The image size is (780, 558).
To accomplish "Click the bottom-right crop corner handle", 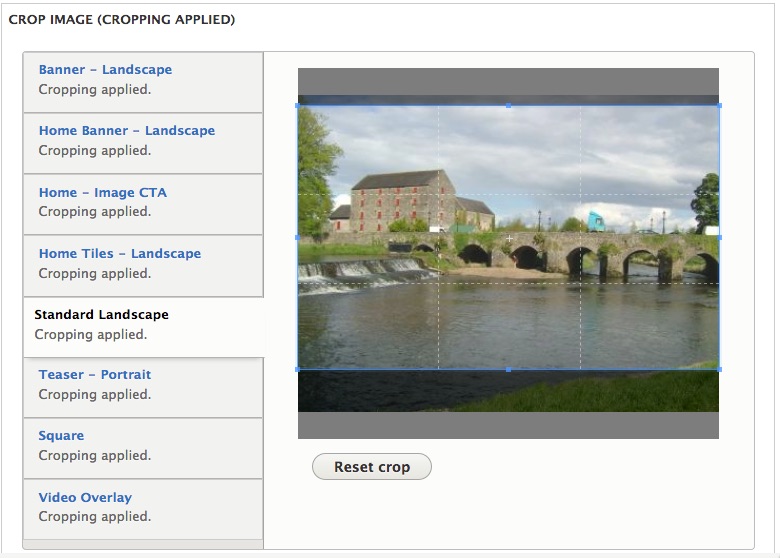I will (x=719, y=370).
